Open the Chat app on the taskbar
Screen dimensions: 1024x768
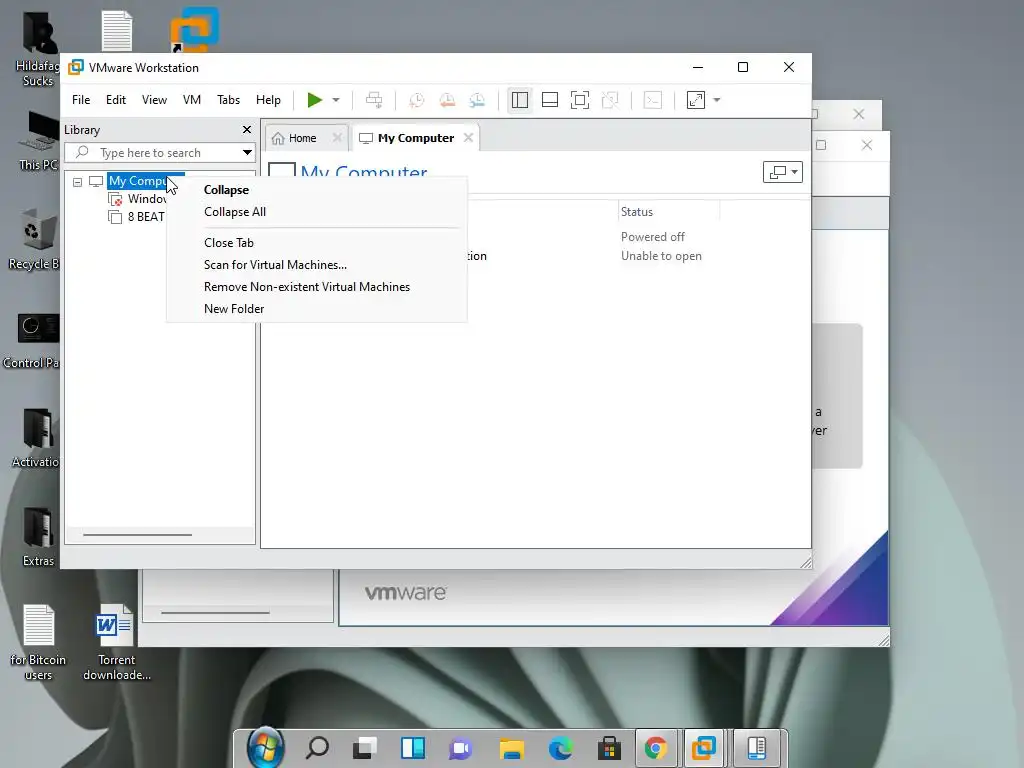pos(460,748)
